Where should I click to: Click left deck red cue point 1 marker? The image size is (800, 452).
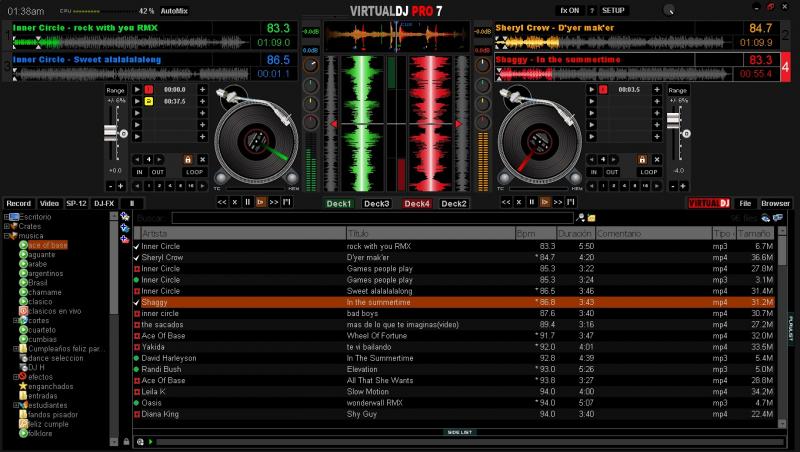[x=148, y=89]
